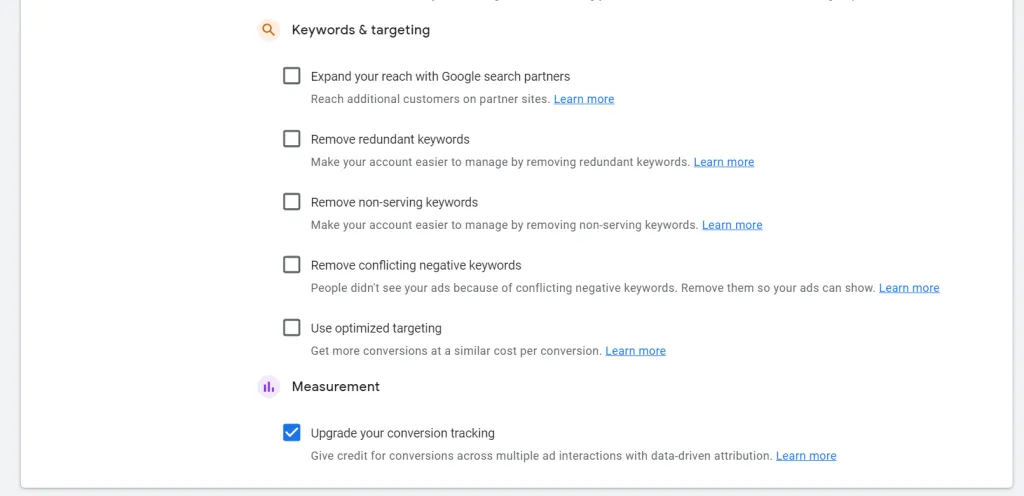Open Learn more link for optimized targeting
The height and width of the screenshot is (496, 1024).
pyautogui.click(x=635, y=351)
